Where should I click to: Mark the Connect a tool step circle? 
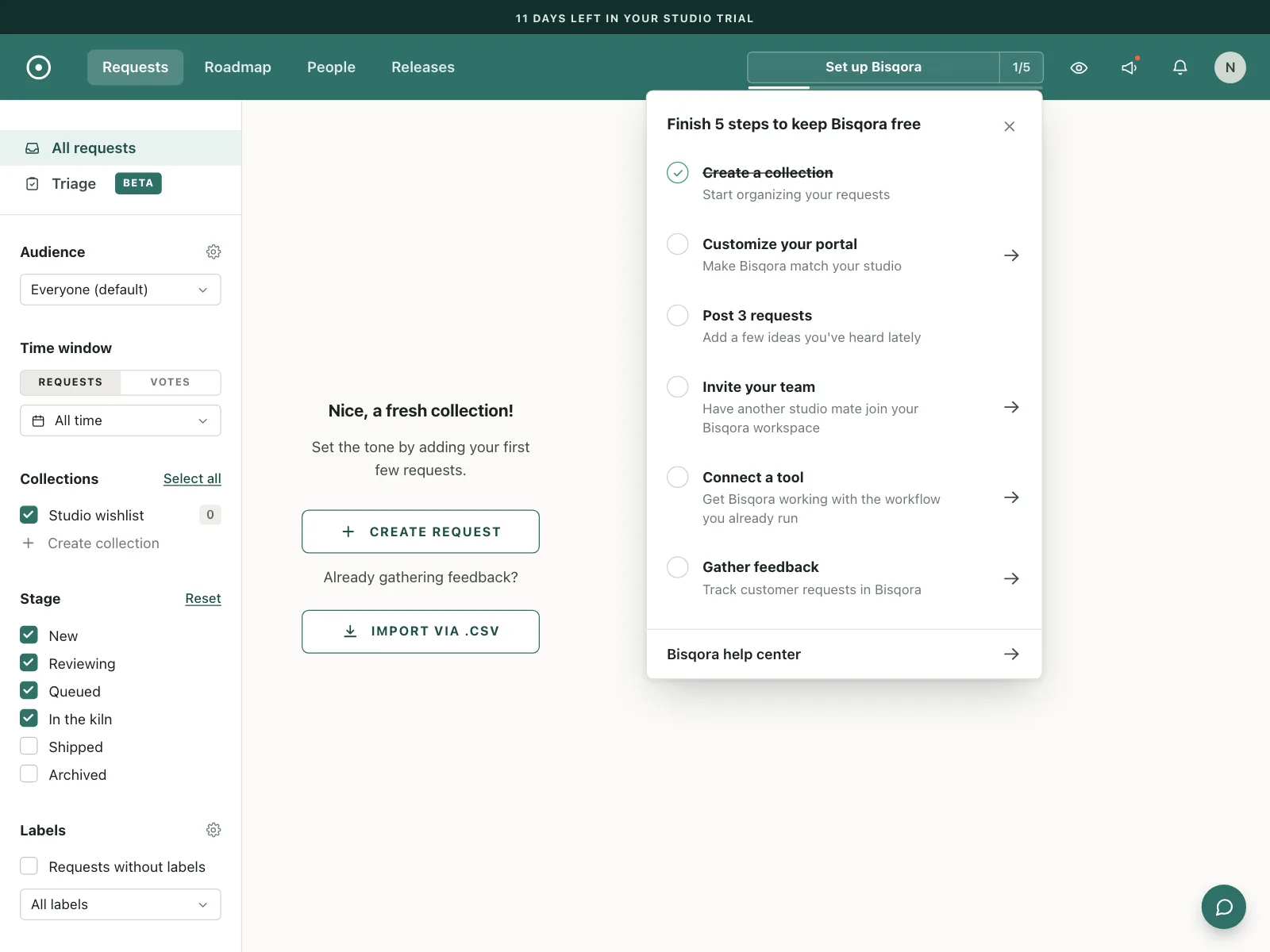click(x=677, y=477)
